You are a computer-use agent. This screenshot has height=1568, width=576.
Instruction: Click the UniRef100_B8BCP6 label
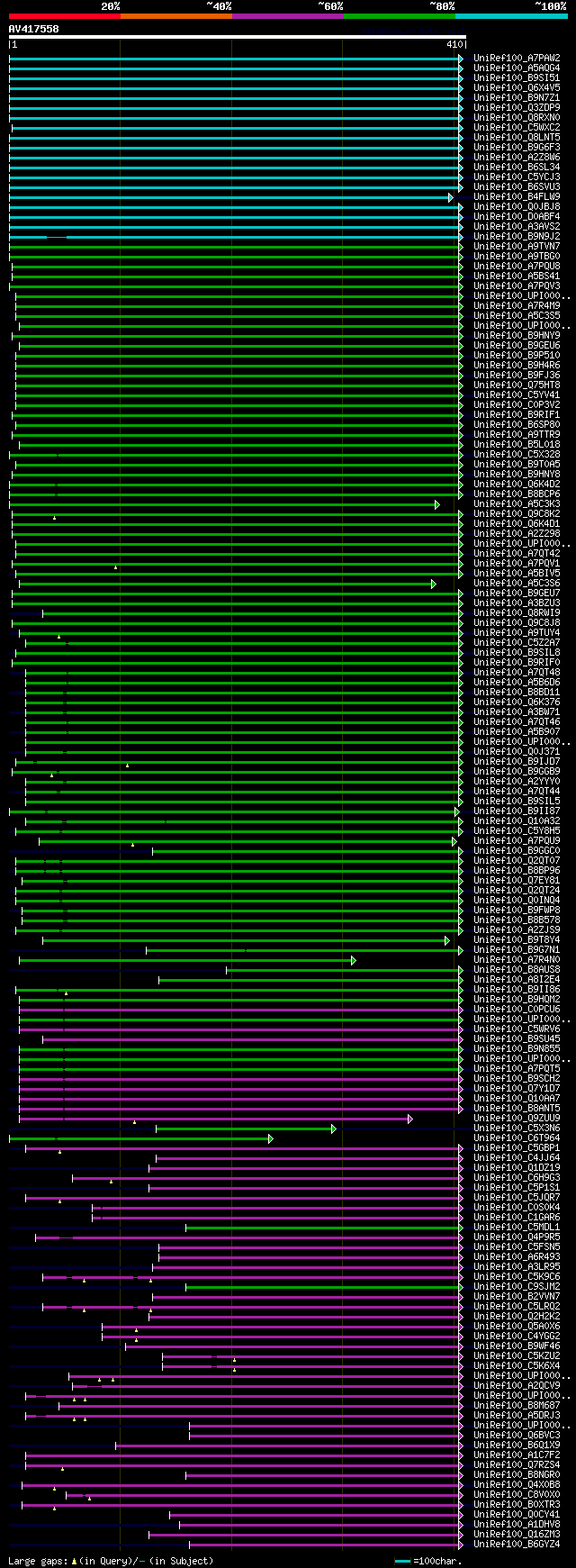click(517, 494)
